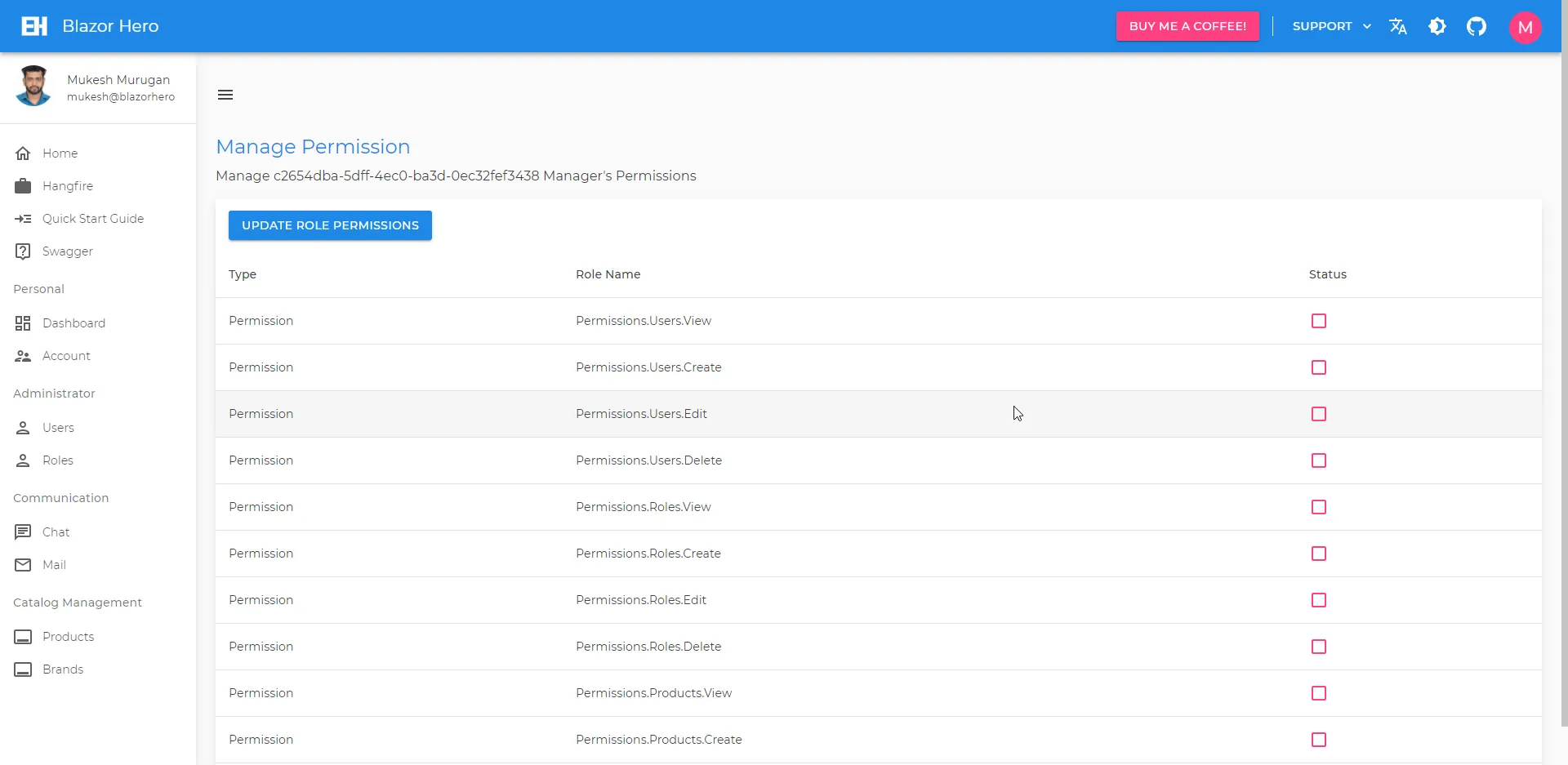Image resolution: width=1568 pixels, height=765 pixels.
Task: Open the SUPPORT dropdown
Action: click(1330, 26)
